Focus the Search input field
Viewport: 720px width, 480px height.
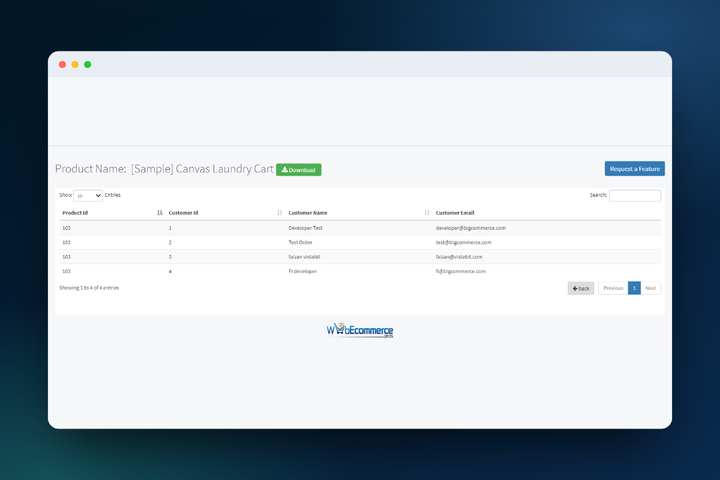click(635, 195)
